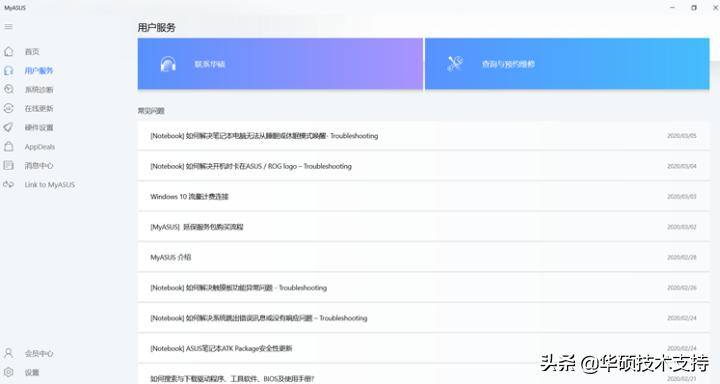Go to 首页 via the house icon
This screenshot has height=384, width=720.
point(8,51)
